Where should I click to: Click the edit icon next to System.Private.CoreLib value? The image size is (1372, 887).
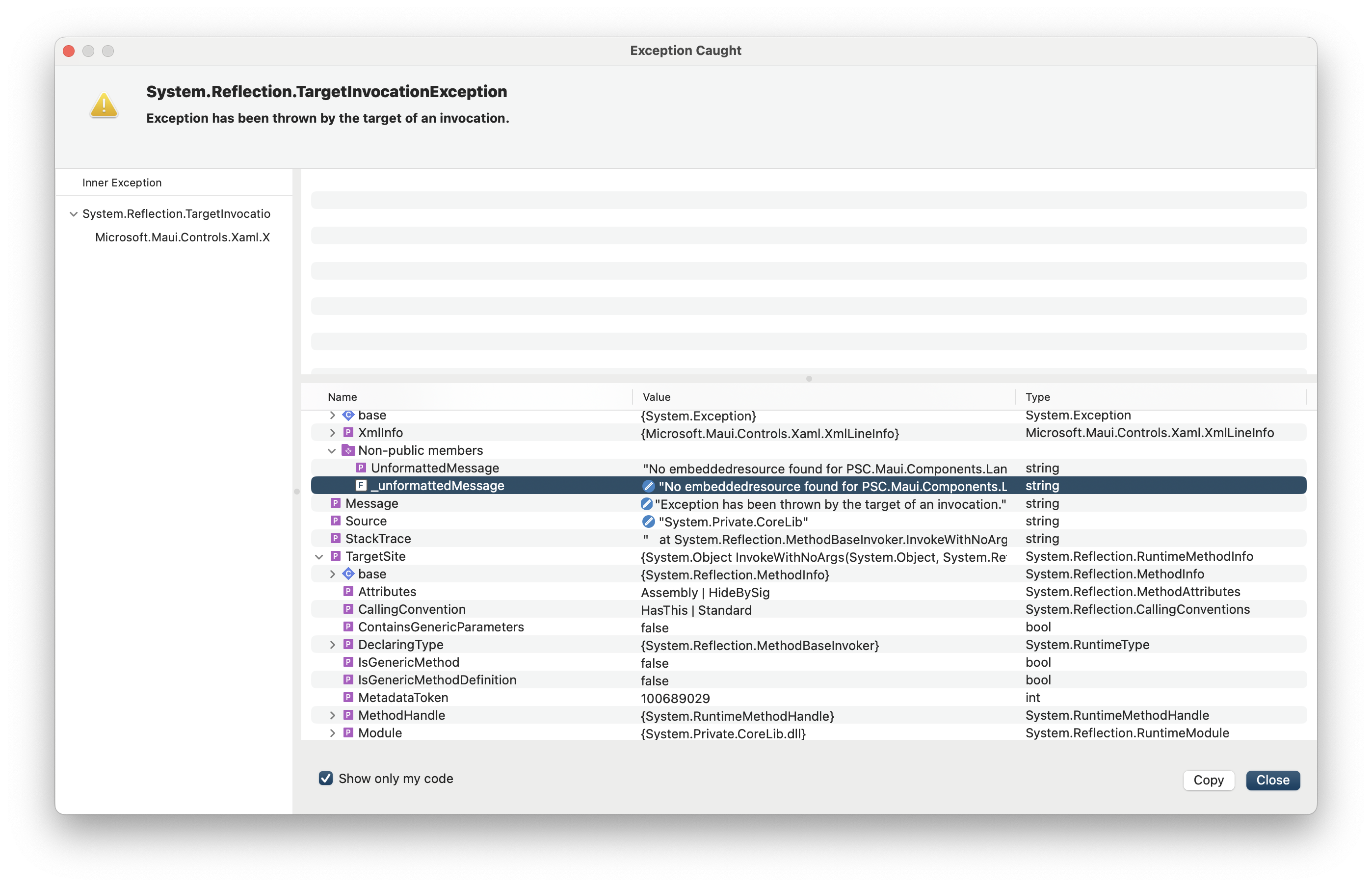(648, 522)
